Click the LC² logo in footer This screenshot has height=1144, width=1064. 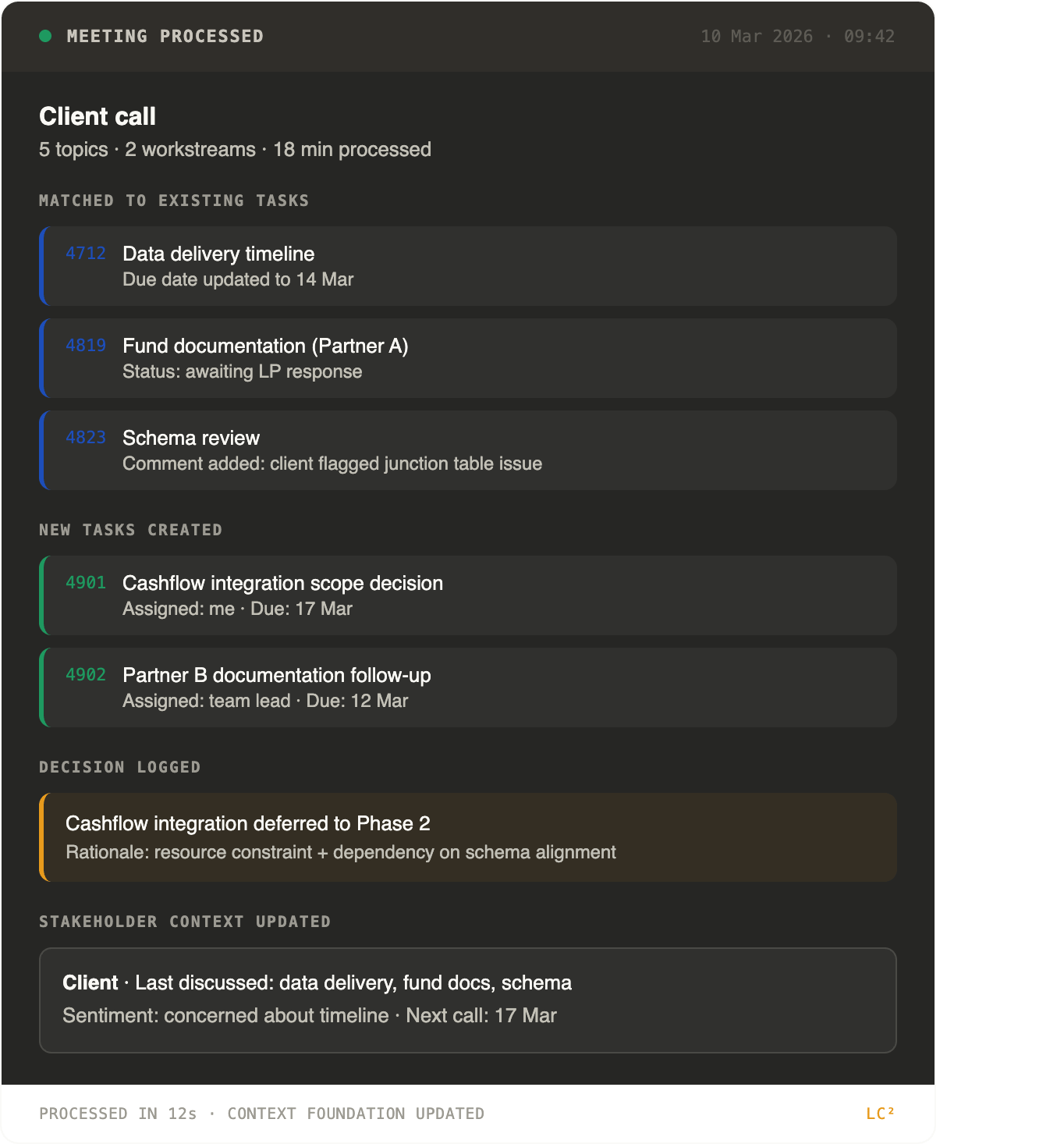[x=880, y=1113]
